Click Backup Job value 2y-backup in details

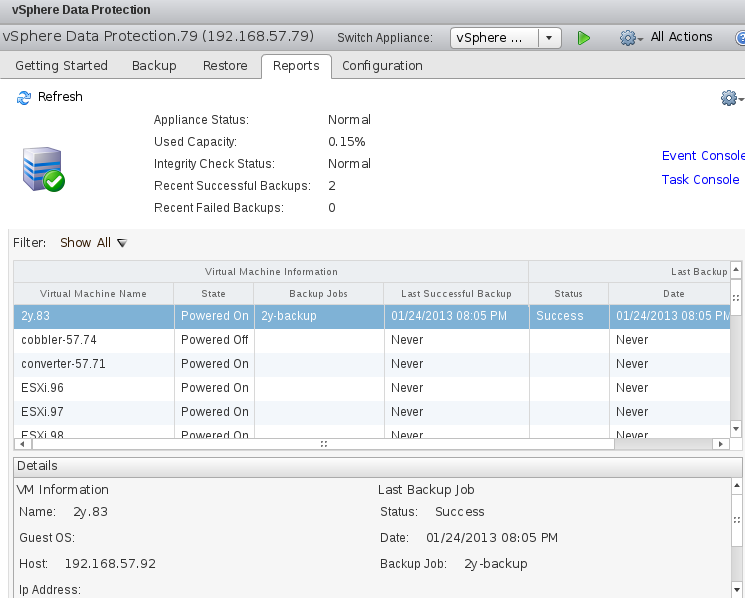coord(496,564)
